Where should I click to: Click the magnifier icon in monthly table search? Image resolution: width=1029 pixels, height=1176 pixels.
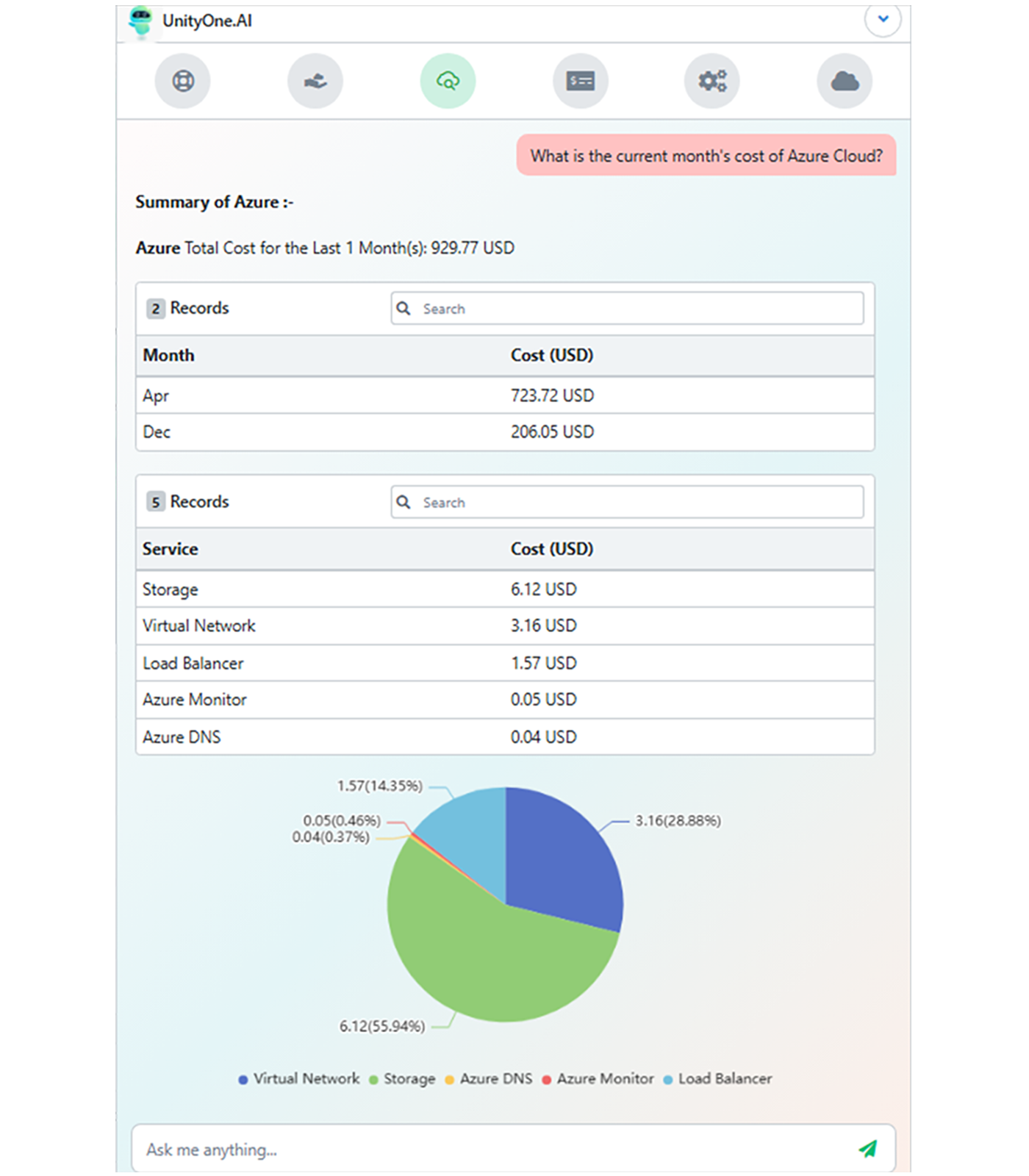[x=404, y=309]
